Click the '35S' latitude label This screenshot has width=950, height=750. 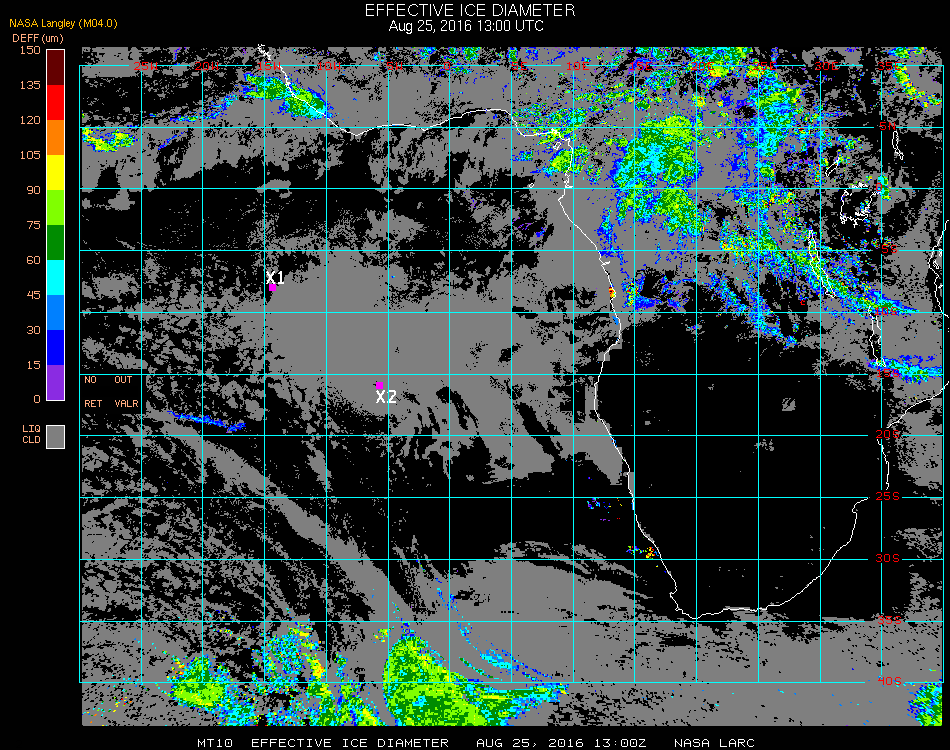coord(889,620)
